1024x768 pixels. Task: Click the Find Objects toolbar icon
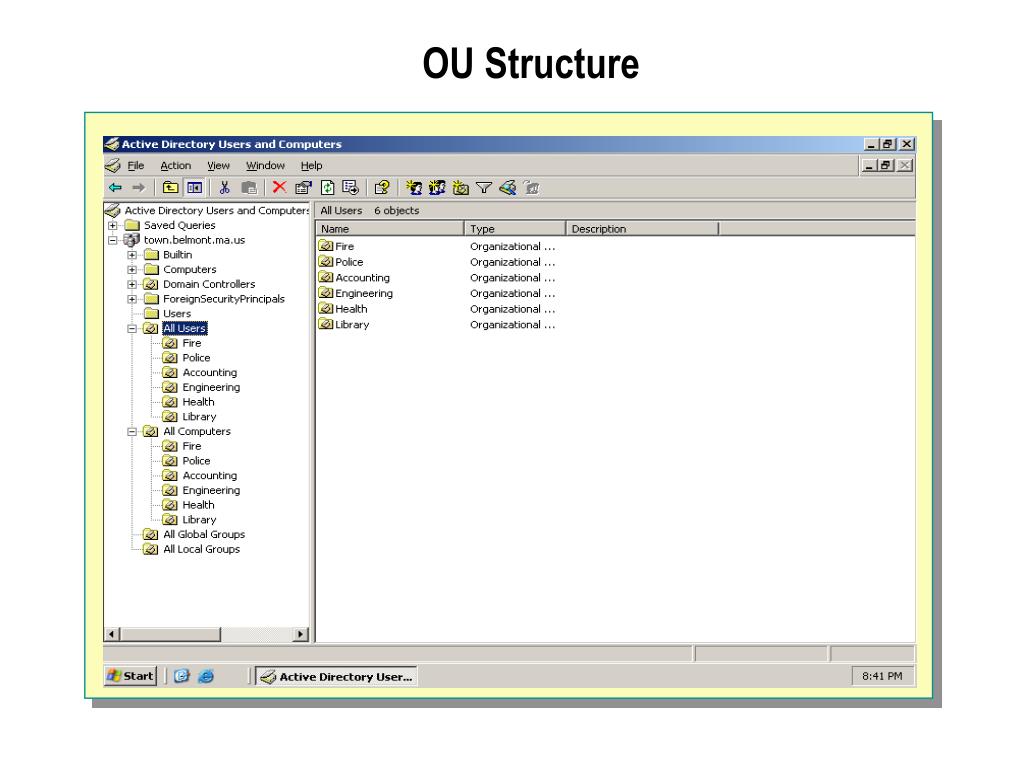point(507,188)
